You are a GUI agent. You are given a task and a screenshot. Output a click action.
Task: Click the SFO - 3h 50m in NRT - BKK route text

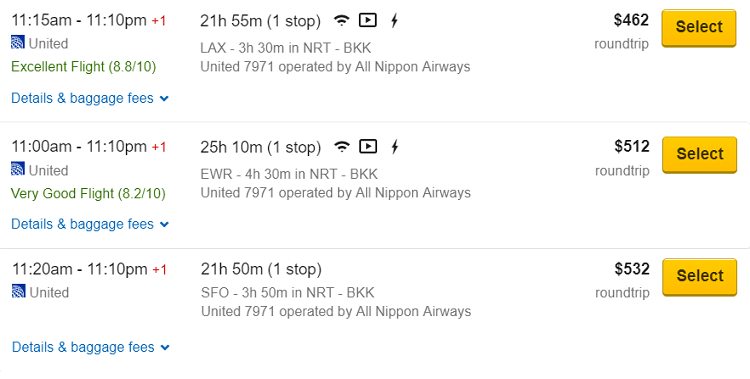pos(287,292)
